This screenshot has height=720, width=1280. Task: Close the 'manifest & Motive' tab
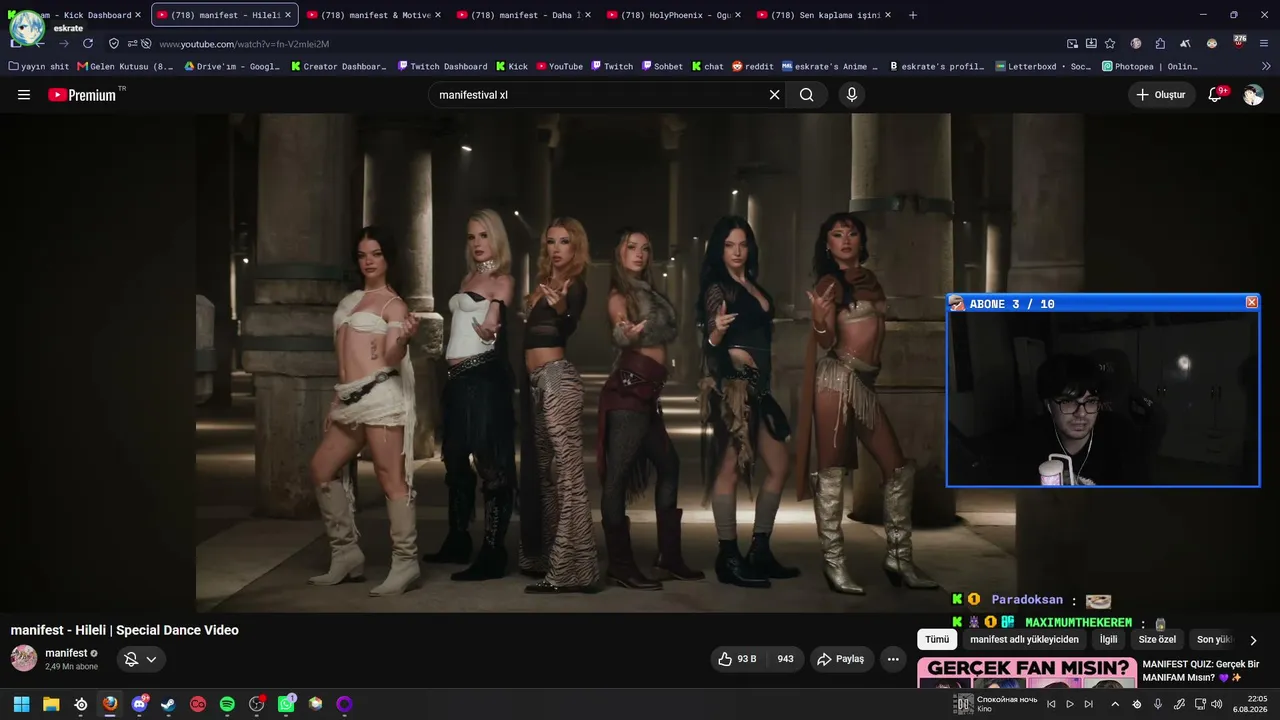tap(438, 15)
